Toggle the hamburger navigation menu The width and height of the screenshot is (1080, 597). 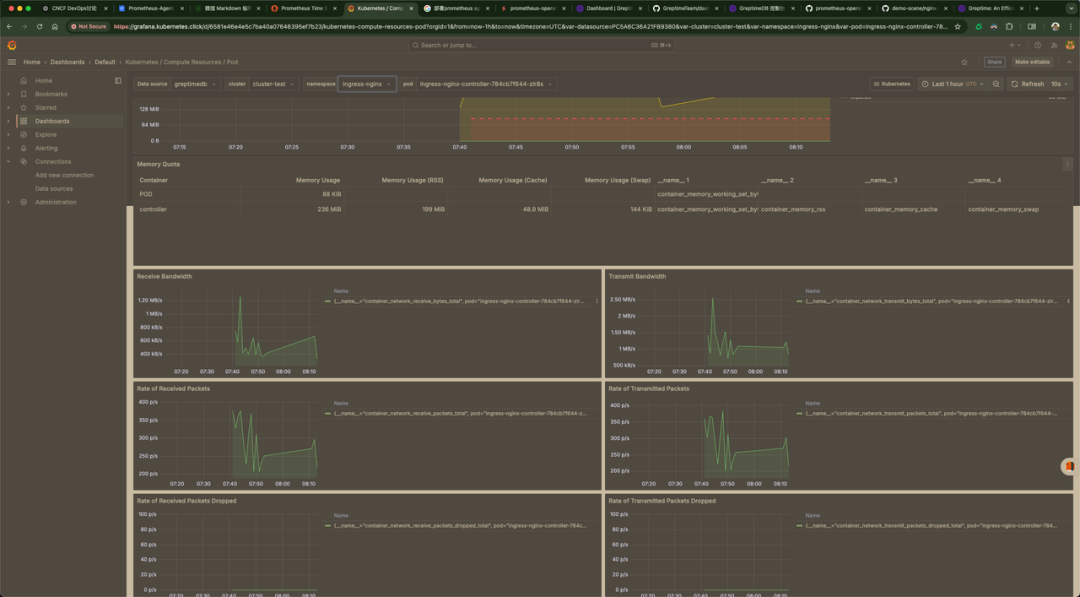[12, 62]
